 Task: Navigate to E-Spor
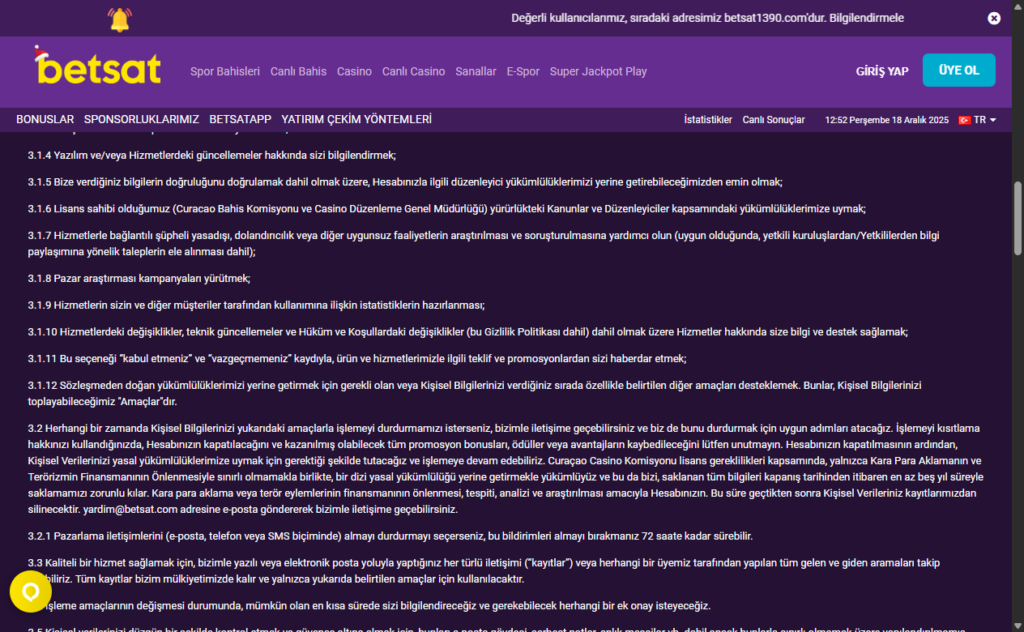coord(523,72)
